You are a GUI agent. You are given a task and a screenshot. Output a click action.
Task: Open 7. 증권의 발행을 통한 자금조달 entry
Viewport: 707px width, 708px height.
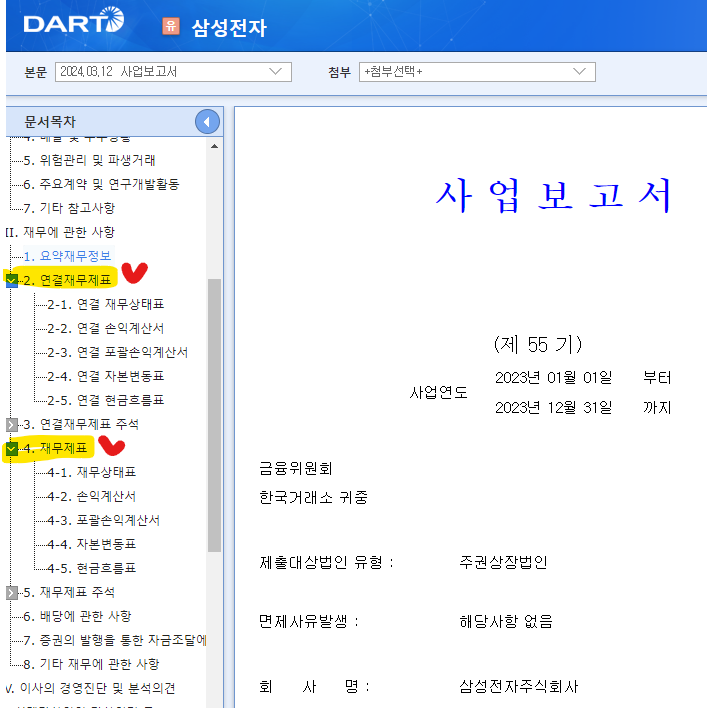(x=115, y=640)
